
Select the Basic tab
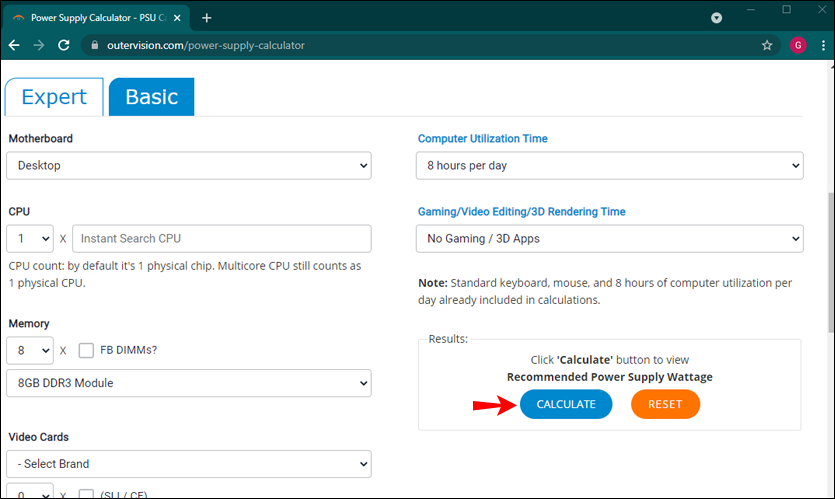[x=151, y=97]
